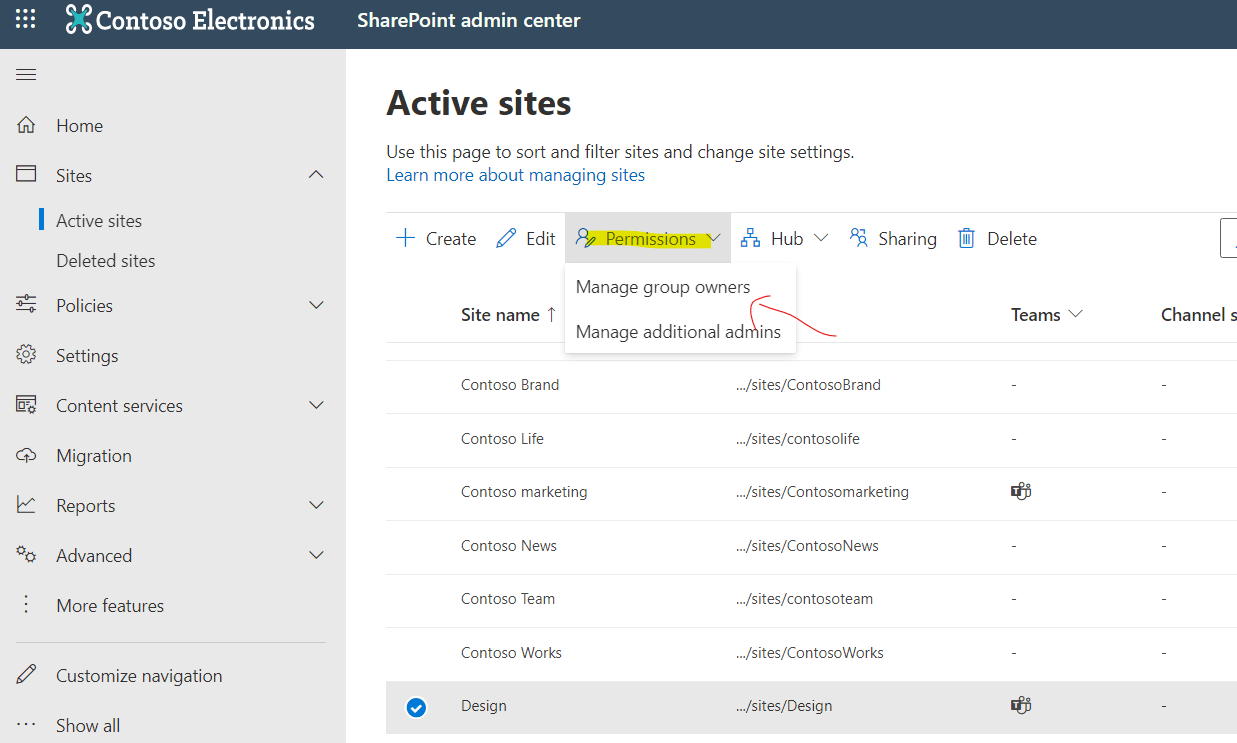1237x743 pixels.
Task: Click the Contoso Electronics logo icon
Action: pyautogui.click(x=78, y=19)
